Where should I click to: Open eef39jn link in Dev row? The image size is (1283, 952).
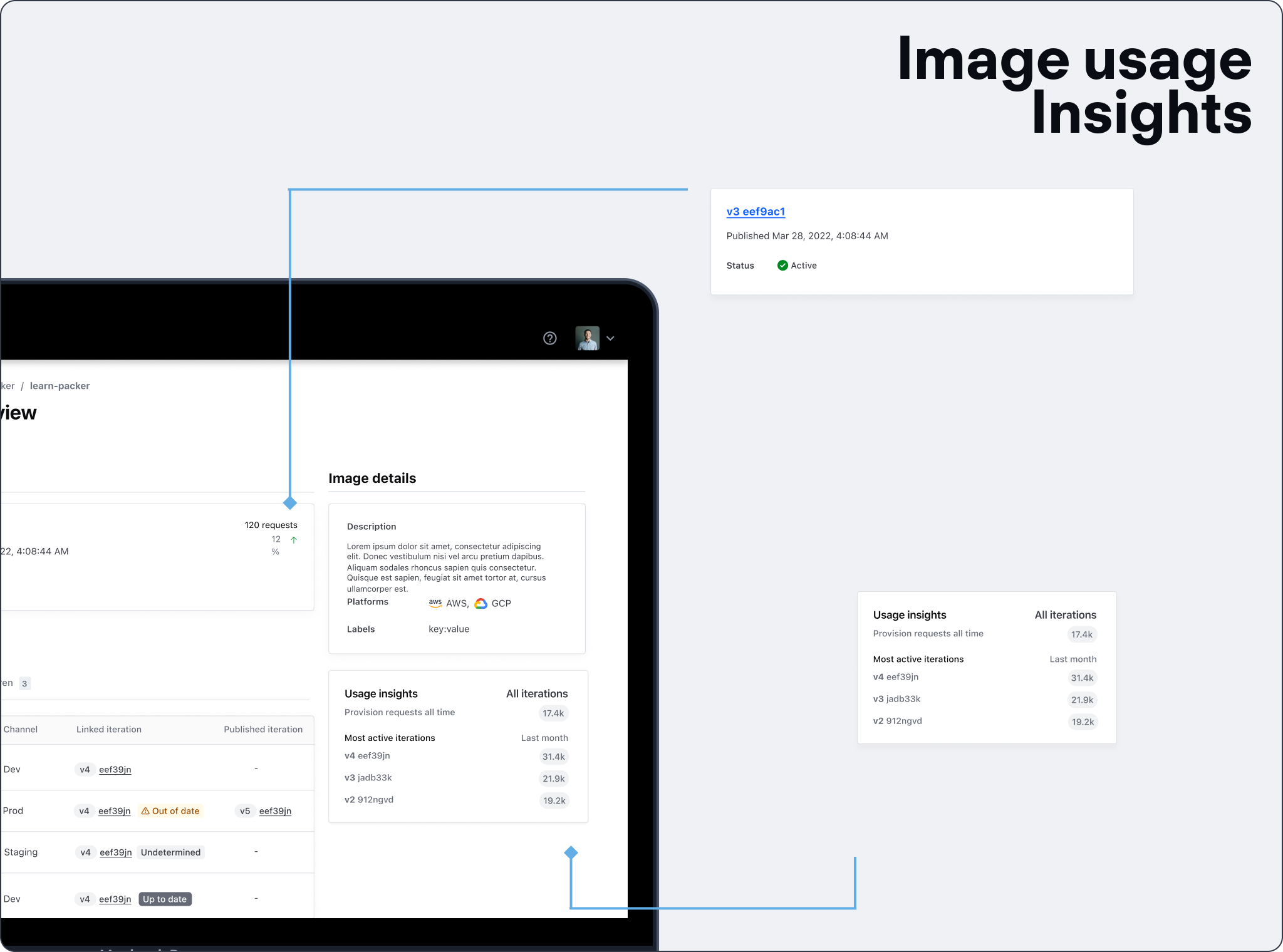(x=115, y=770)
